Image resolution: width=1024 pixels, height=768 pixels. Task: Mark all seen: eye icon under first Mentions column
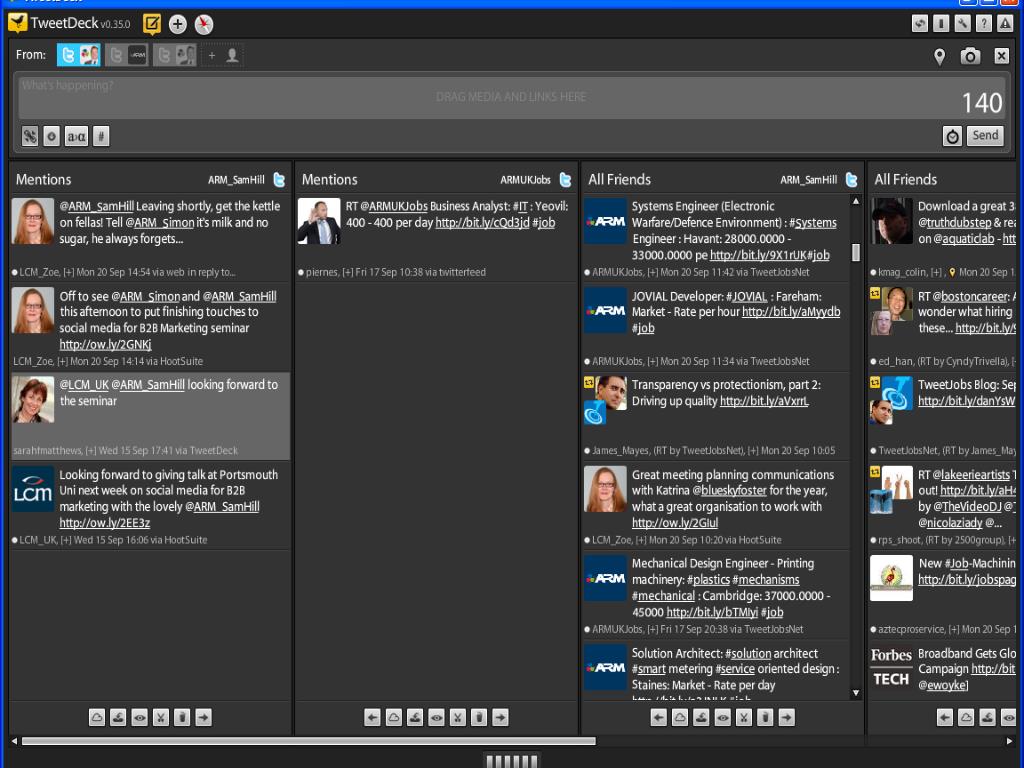(139, 718)
